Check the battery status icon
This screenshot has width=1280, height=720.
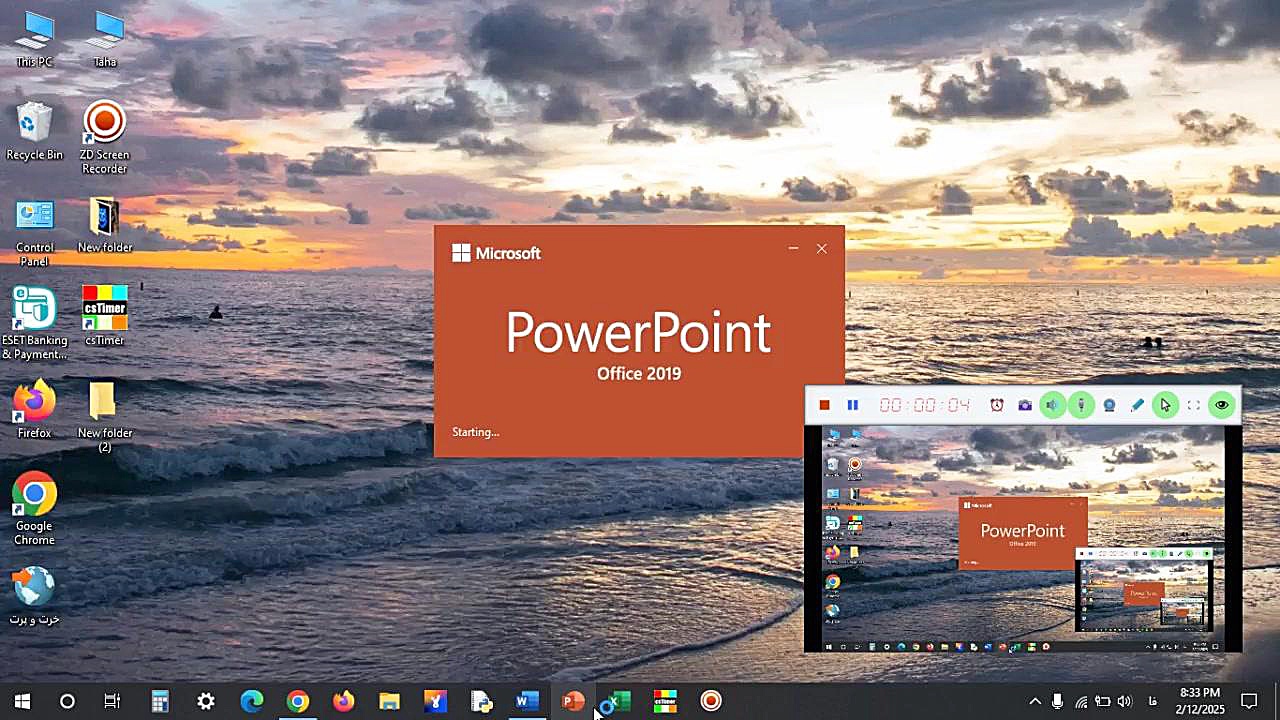pyautogui.click(x=1103, y=701)
